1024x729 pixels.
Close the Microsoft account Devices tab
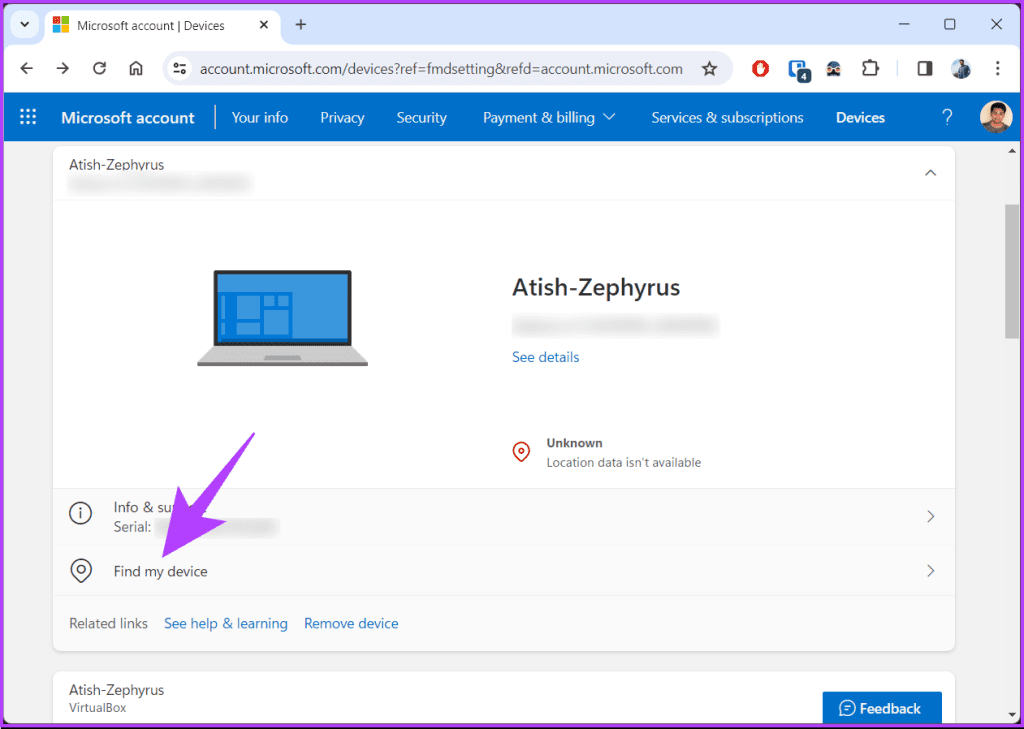[x=264, y=25]
